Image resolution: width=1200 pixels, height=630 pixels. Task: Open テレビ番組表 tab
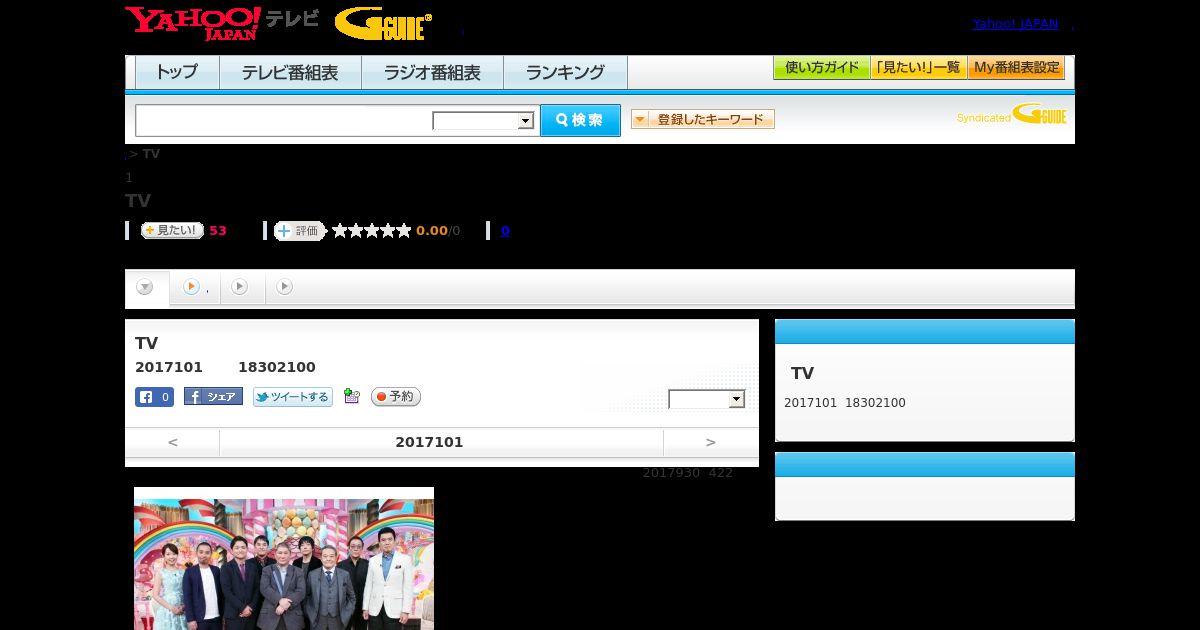[290, 73]
